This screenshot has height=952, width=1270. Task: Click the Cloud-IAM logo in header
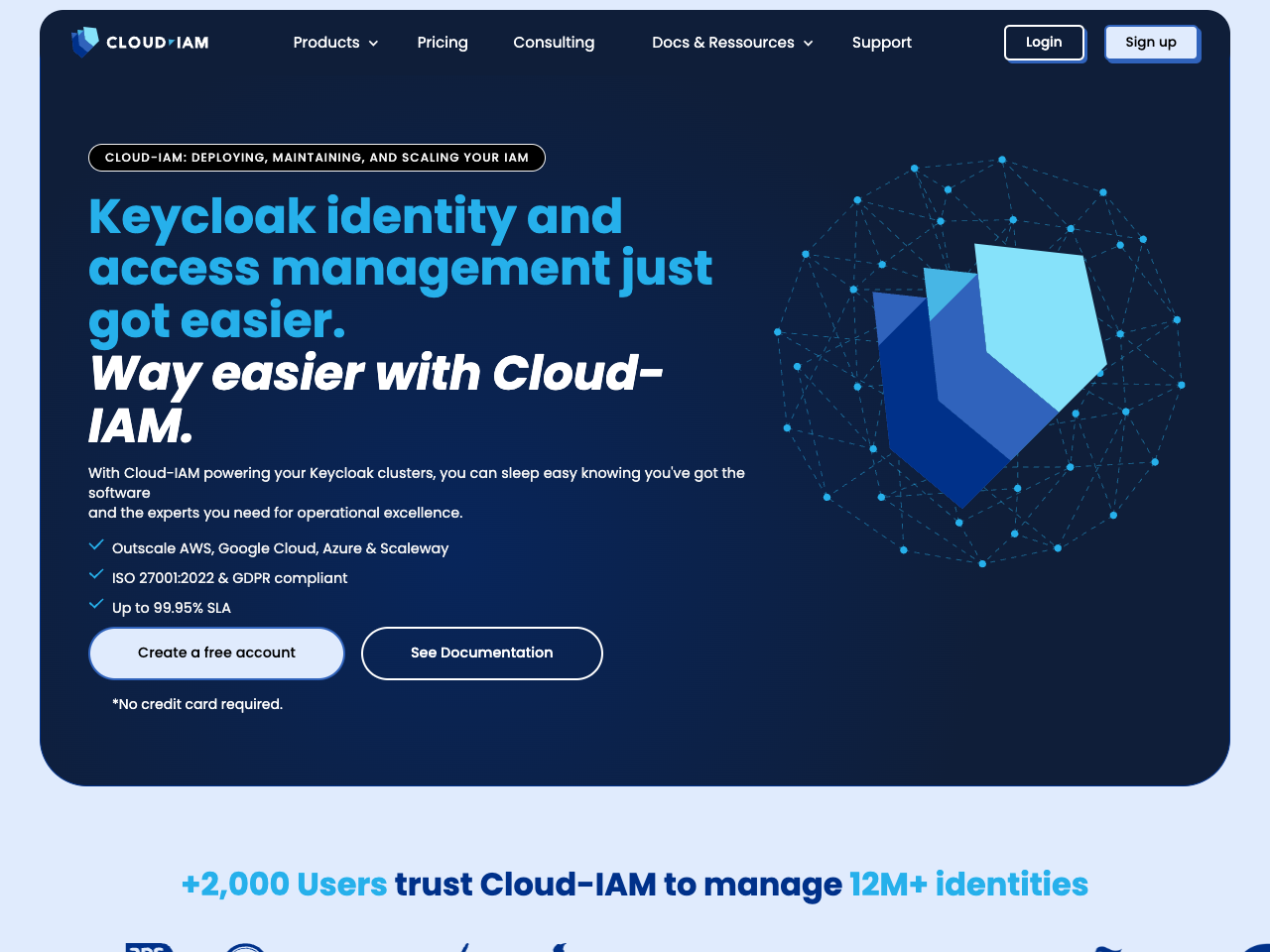[140, 43]
